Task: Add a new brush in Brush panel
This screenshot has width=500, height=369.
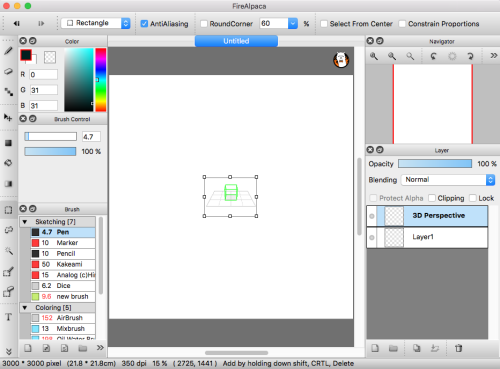Action: [28, 348]
